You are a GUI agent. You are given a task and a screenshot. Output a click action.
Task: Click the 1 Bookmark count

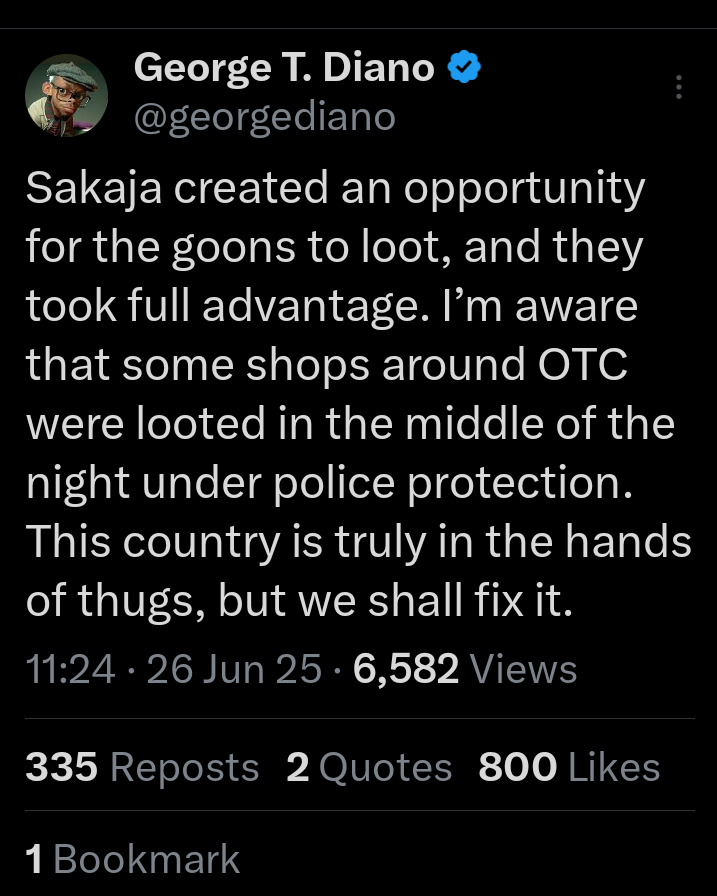[132, 859]
